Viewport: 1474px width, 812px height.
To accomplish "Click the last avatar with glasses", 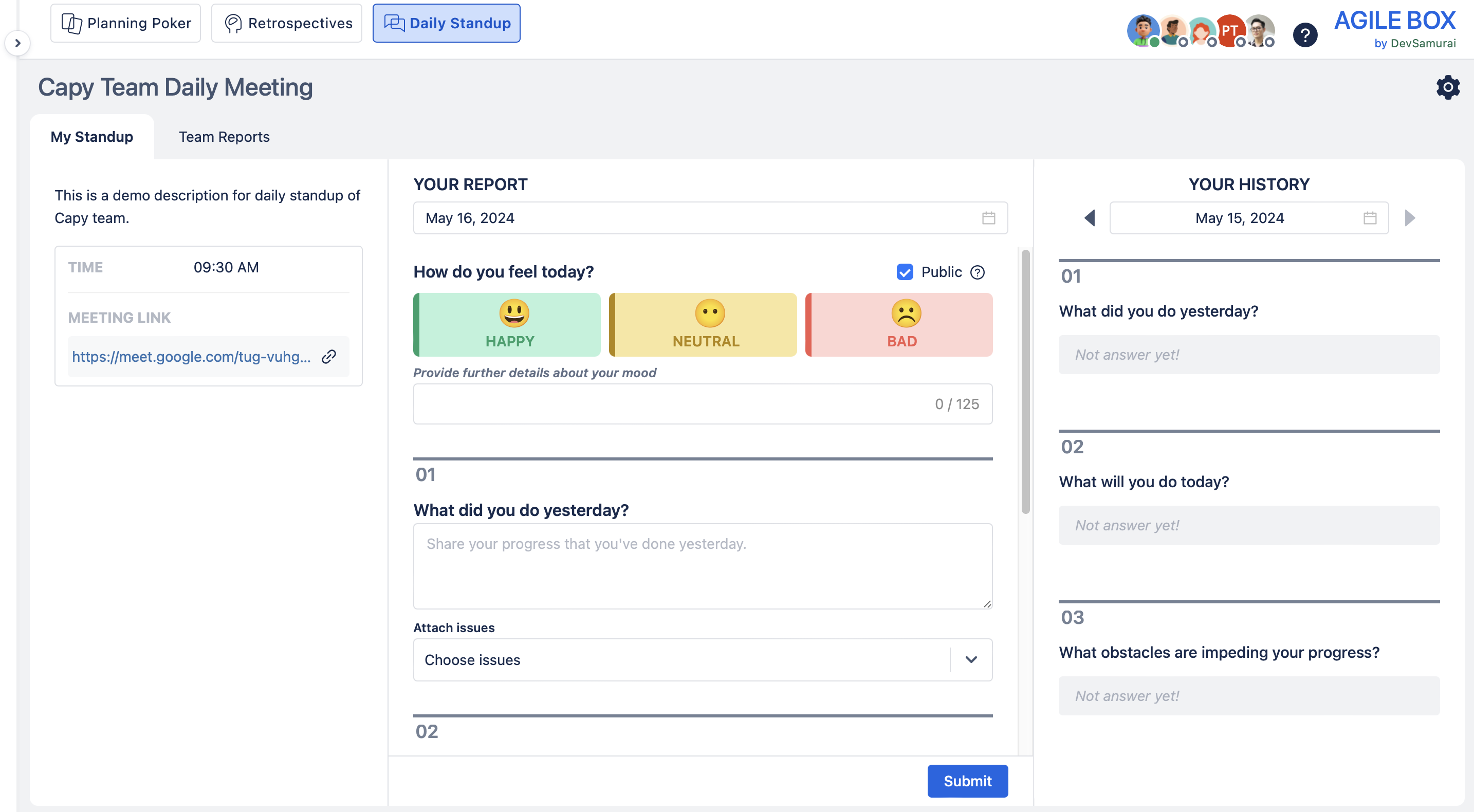I will [1259, 31].
